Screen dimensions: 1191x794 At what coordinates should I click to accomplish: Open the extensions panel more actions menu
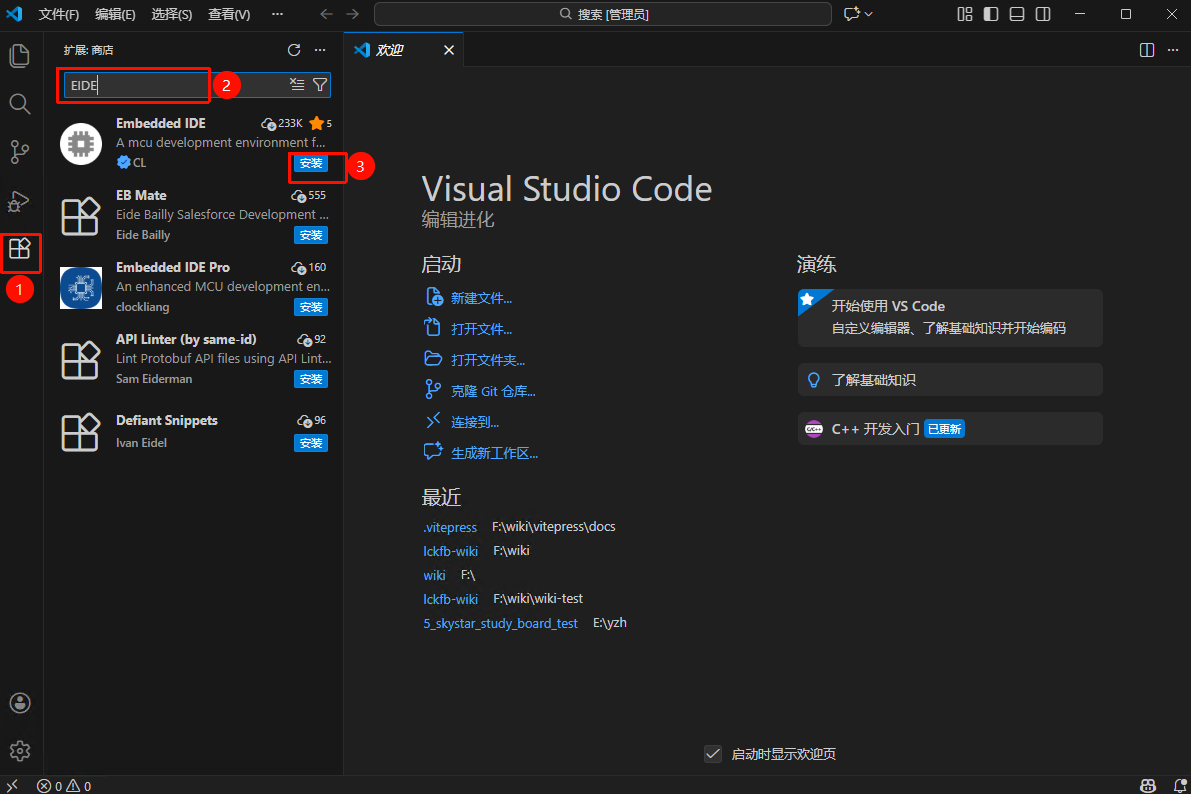(320, 50)
